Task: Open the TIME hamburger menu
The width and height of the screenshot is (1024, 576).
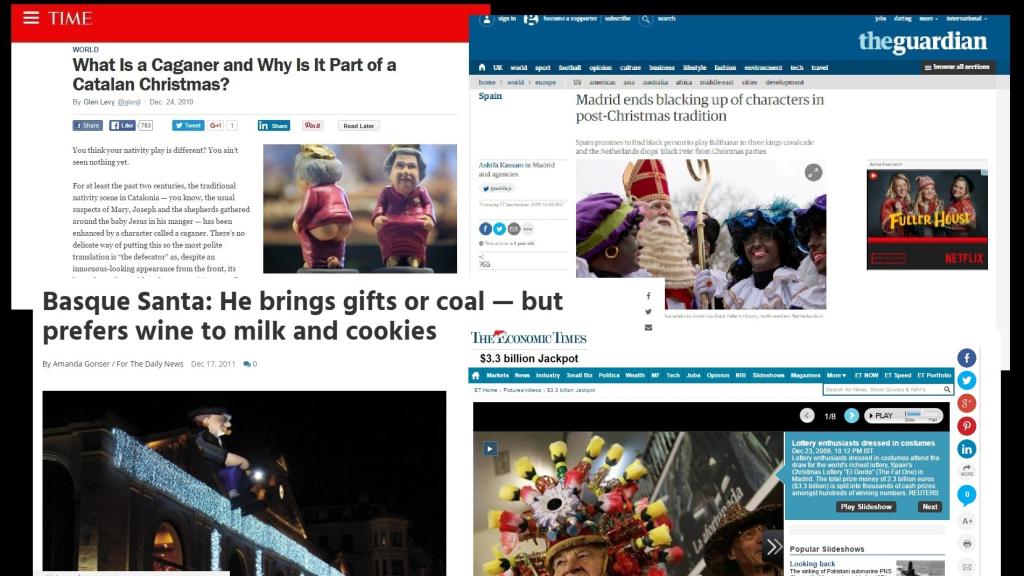Action: point(31,18)
